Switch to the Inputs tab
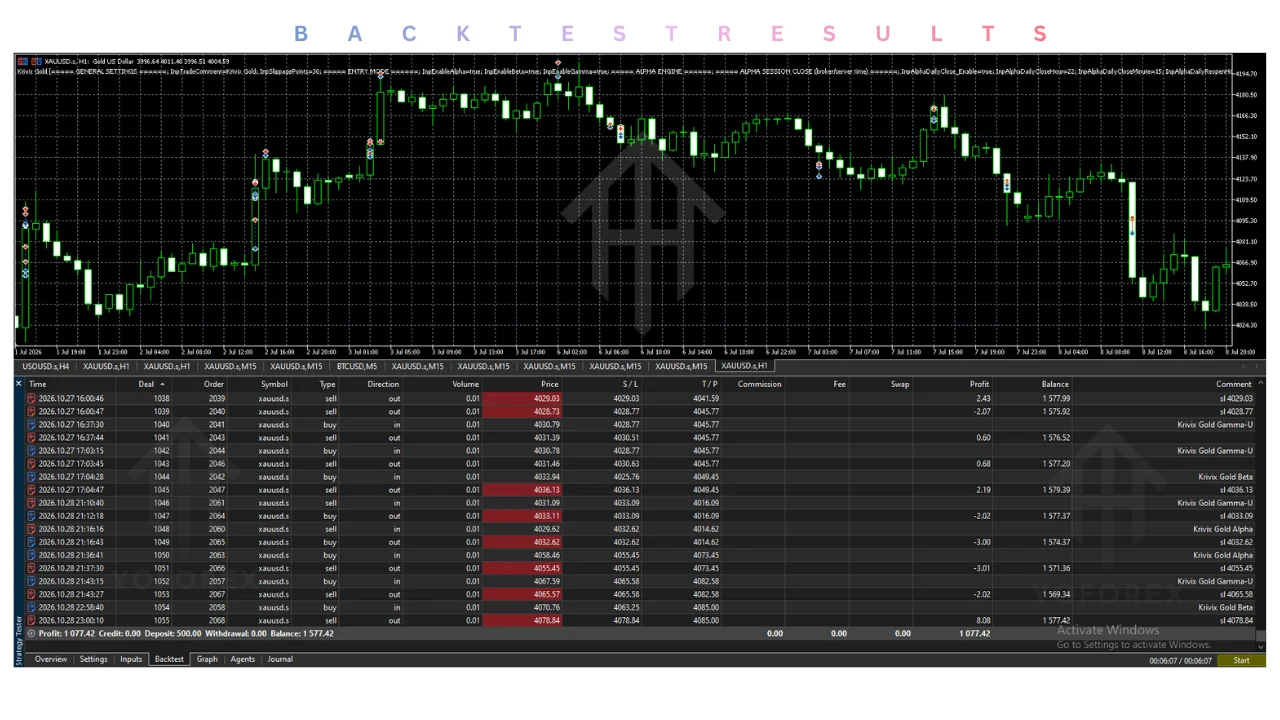 [131, 659]
